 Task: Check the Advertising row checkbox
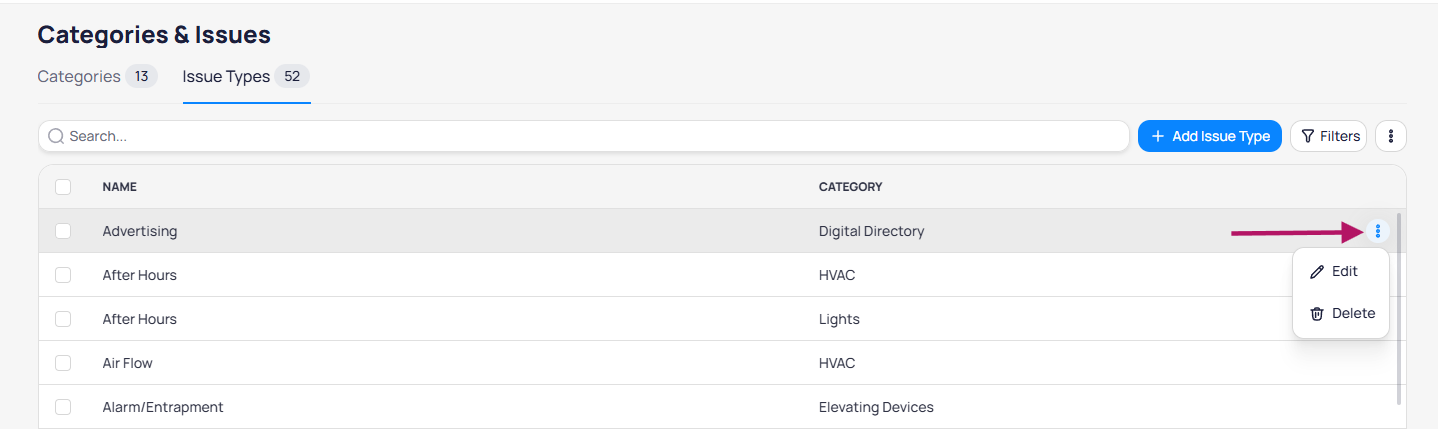coord(63,231)
